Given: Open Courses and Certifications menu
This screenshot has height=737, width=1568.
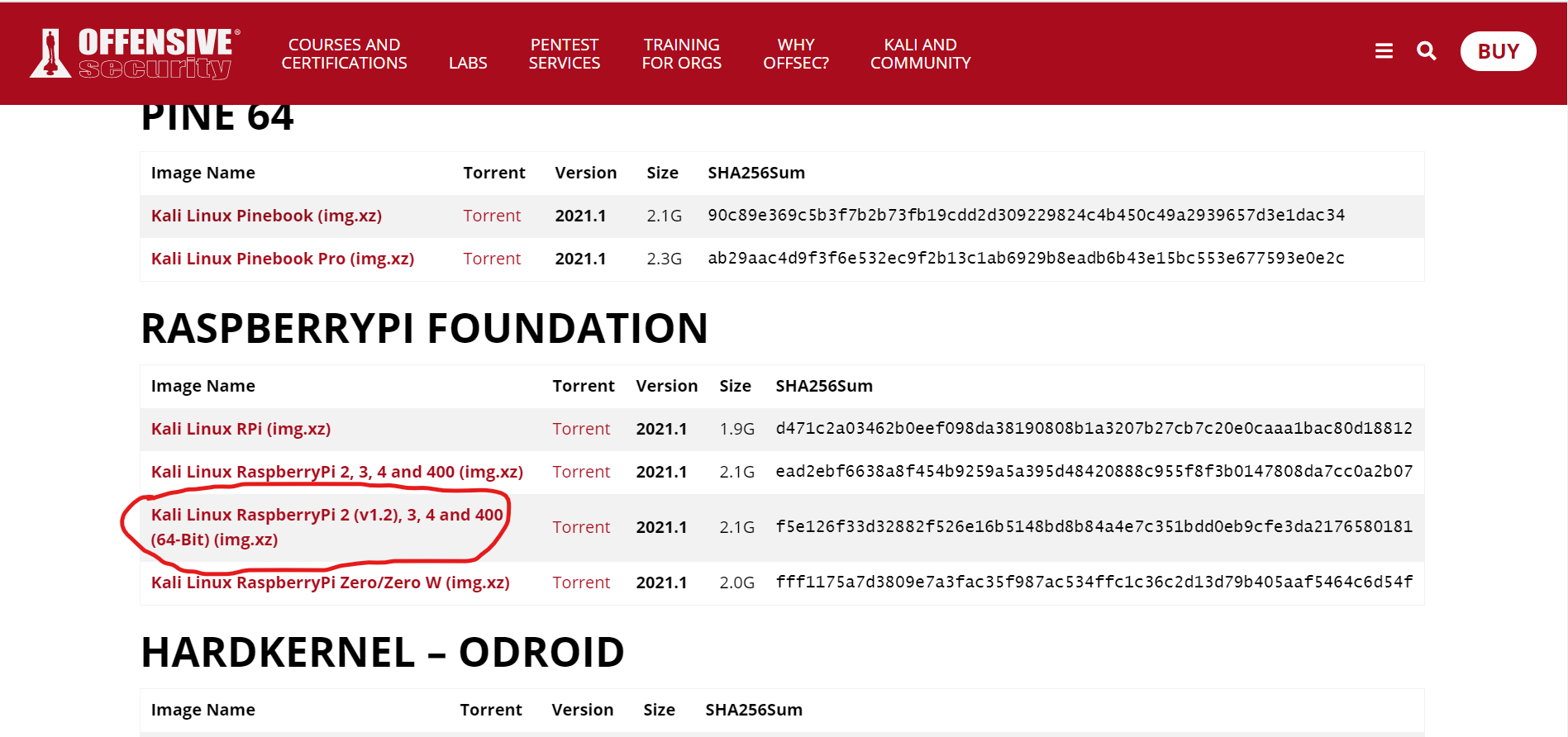Looking at the screenshot, I should (x=344, y=54).
